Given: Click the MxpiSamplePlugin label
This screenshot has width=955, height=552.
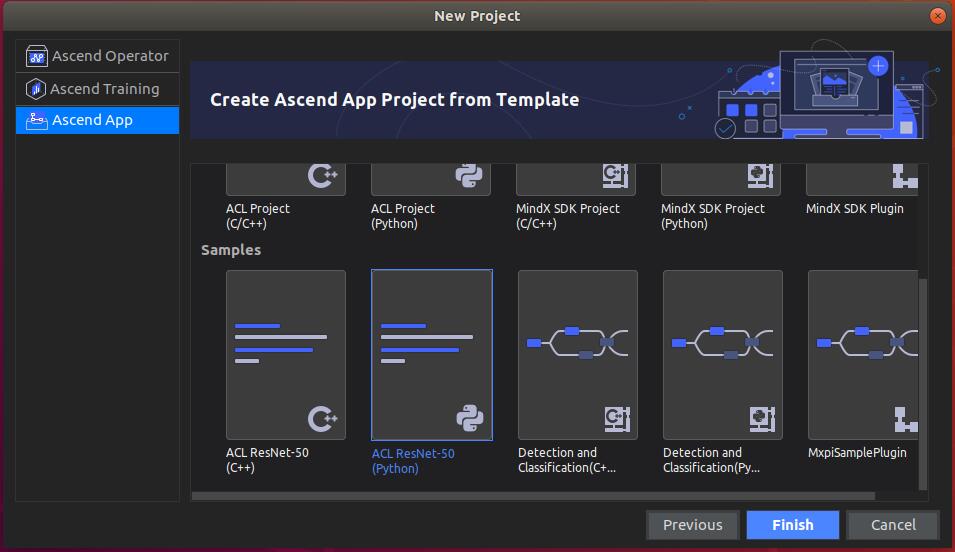Looking at the screenshot, I should [857, 453].
